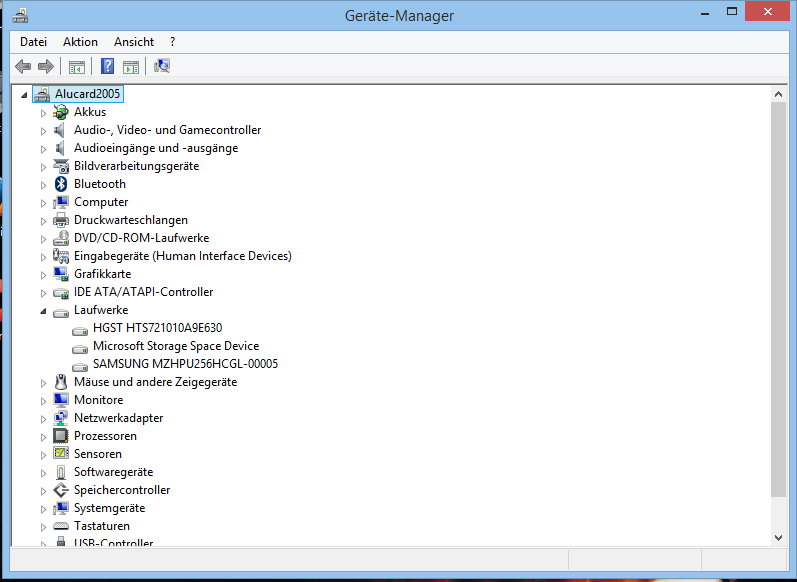797x582 pixels.
Task: Expand Eingabegeräte (Human Interface Devices)
Action: point(43,257)
